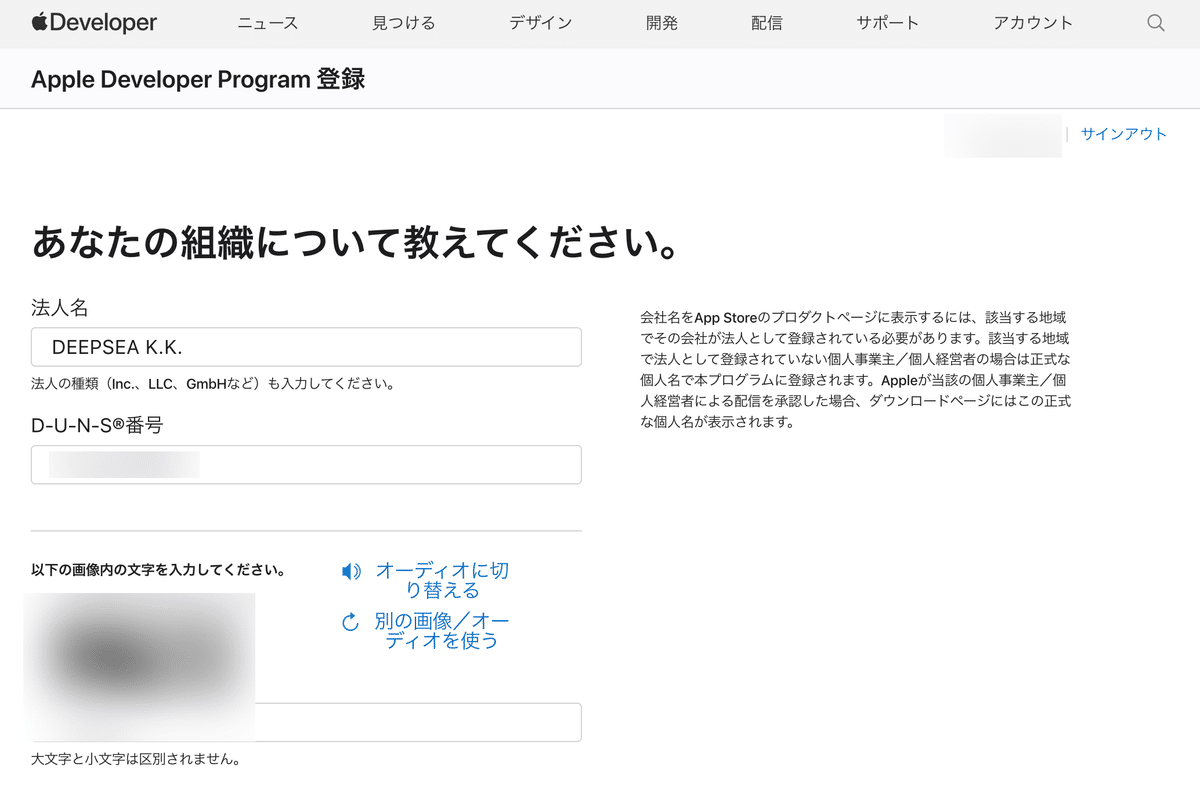This screenshot has width=1200, height=796.
Task: Open the 配信 menu
Action: tap(767, 23)
